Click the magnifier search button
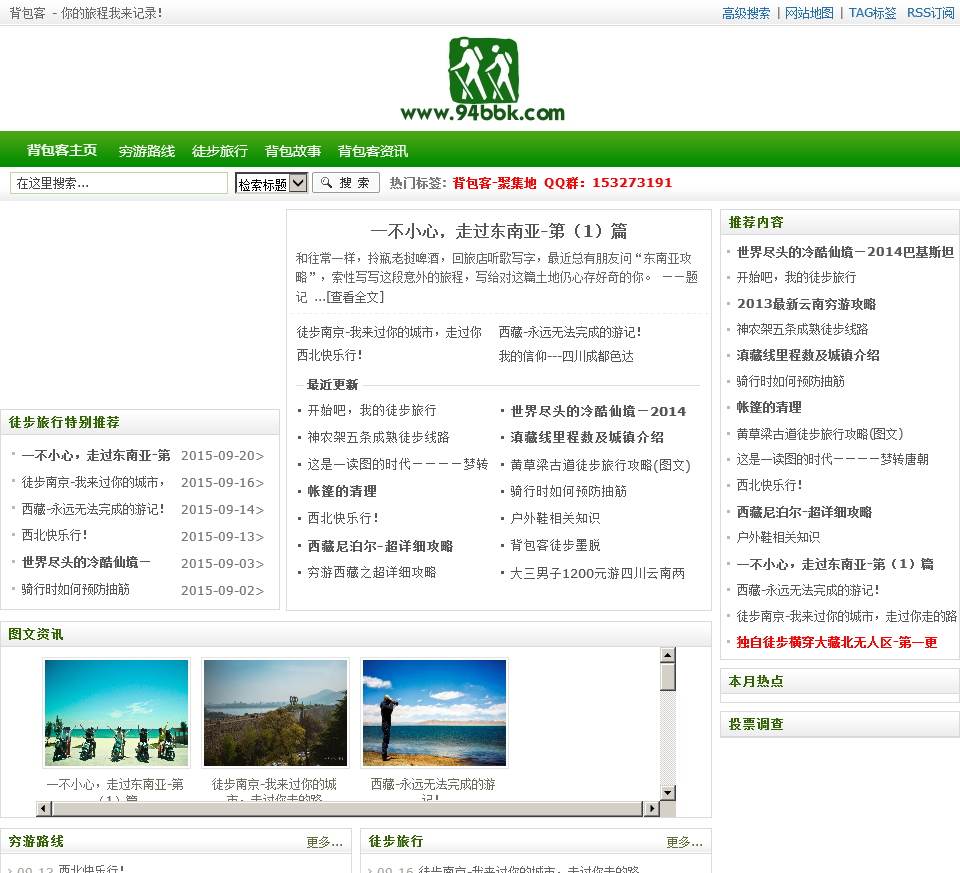 [346, 182]
